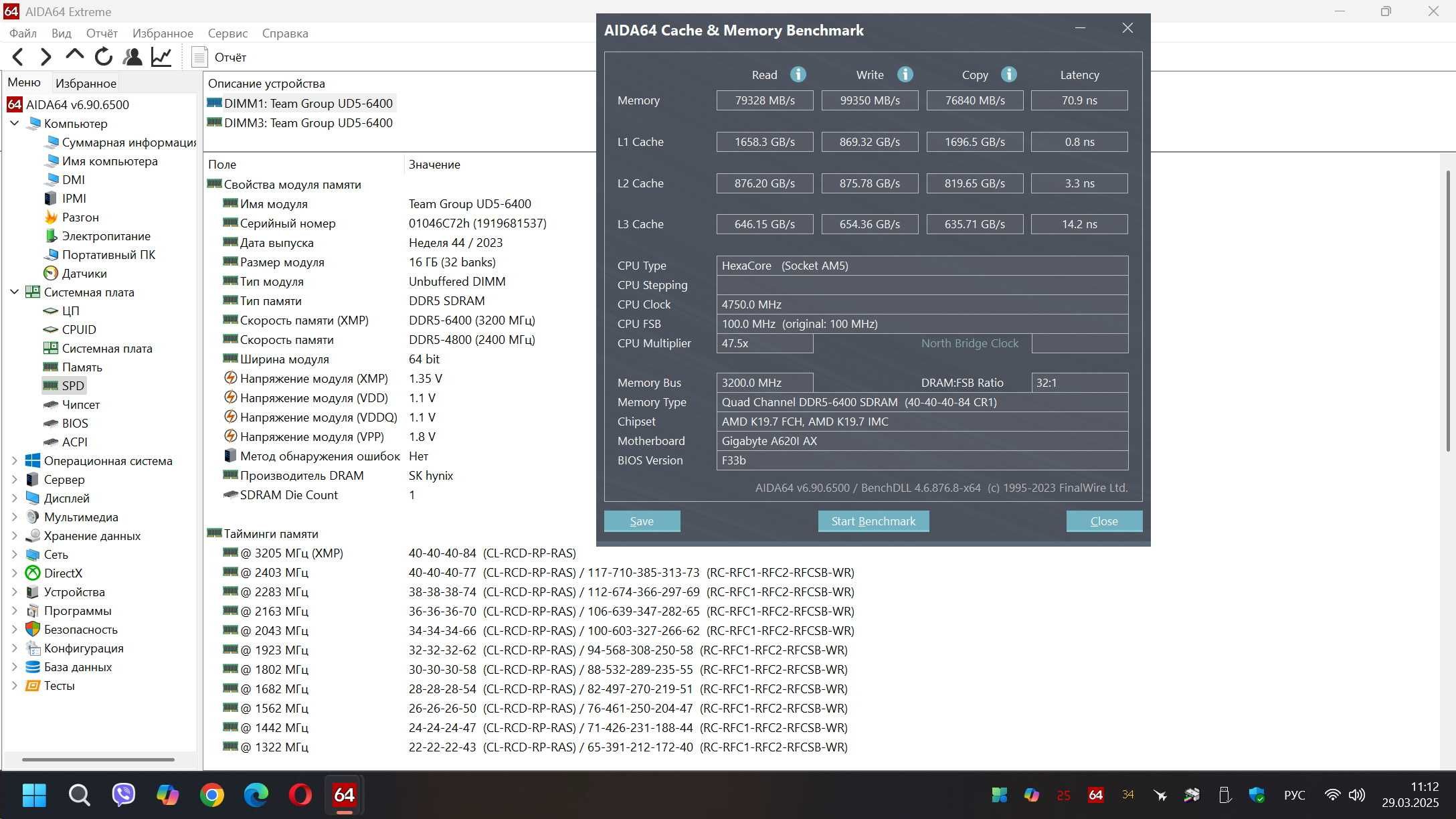Click the Copy info icon in benchmark

point(1009,74)
